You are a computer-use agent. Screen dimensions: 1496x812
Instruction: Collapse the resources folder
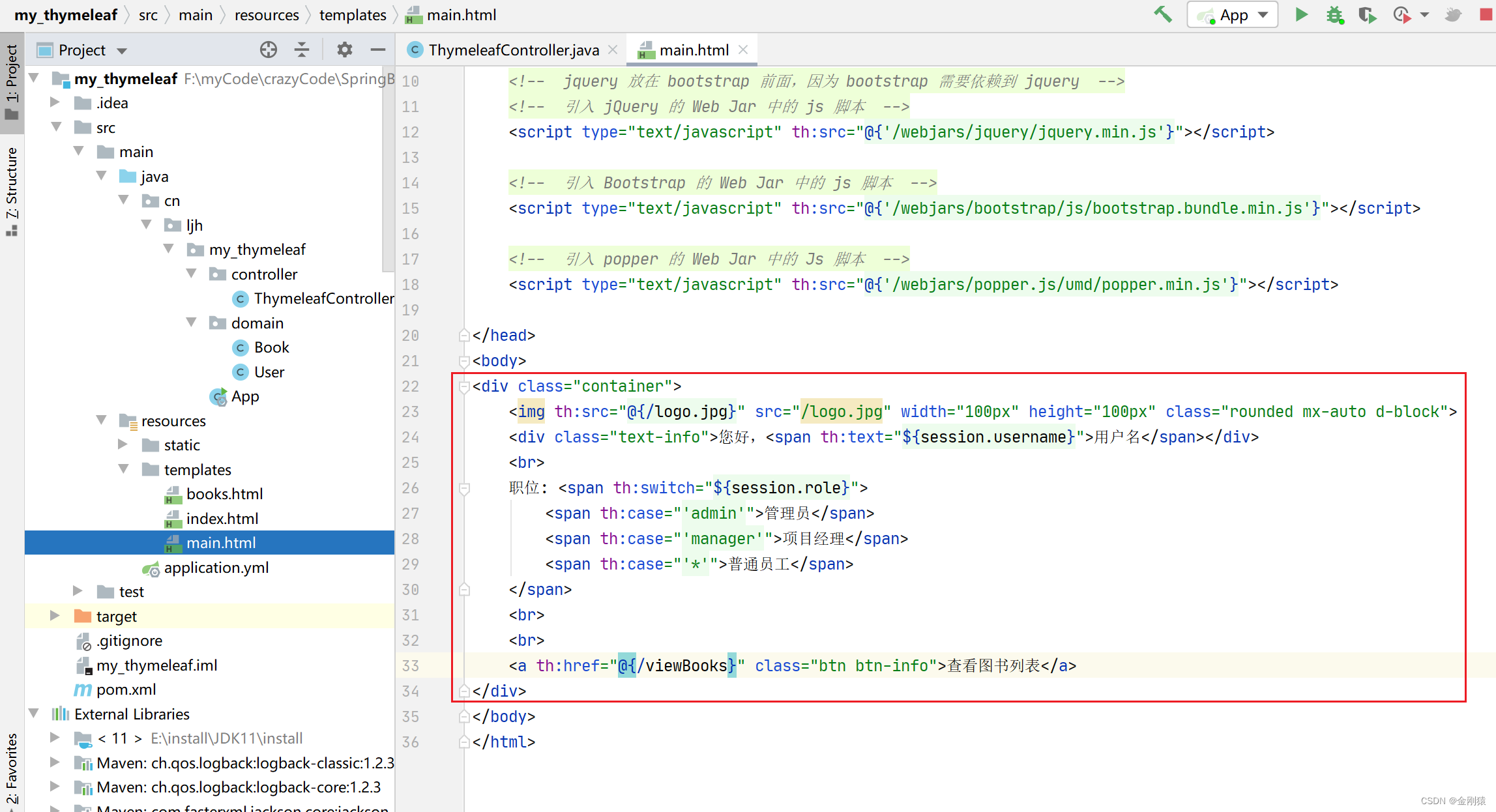102,420
